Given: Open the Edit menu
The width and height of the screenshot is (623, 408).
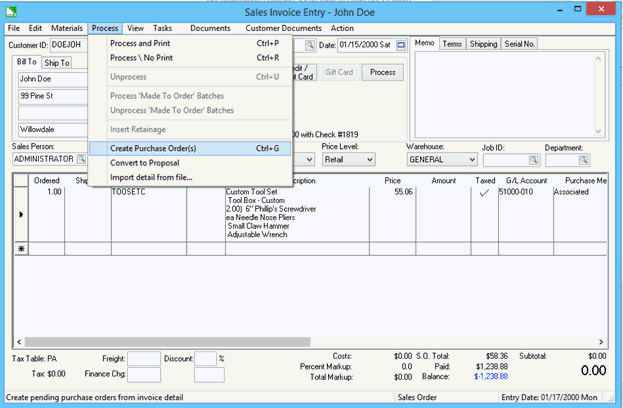Looking at the screenshot, I should tap(35, 28).
